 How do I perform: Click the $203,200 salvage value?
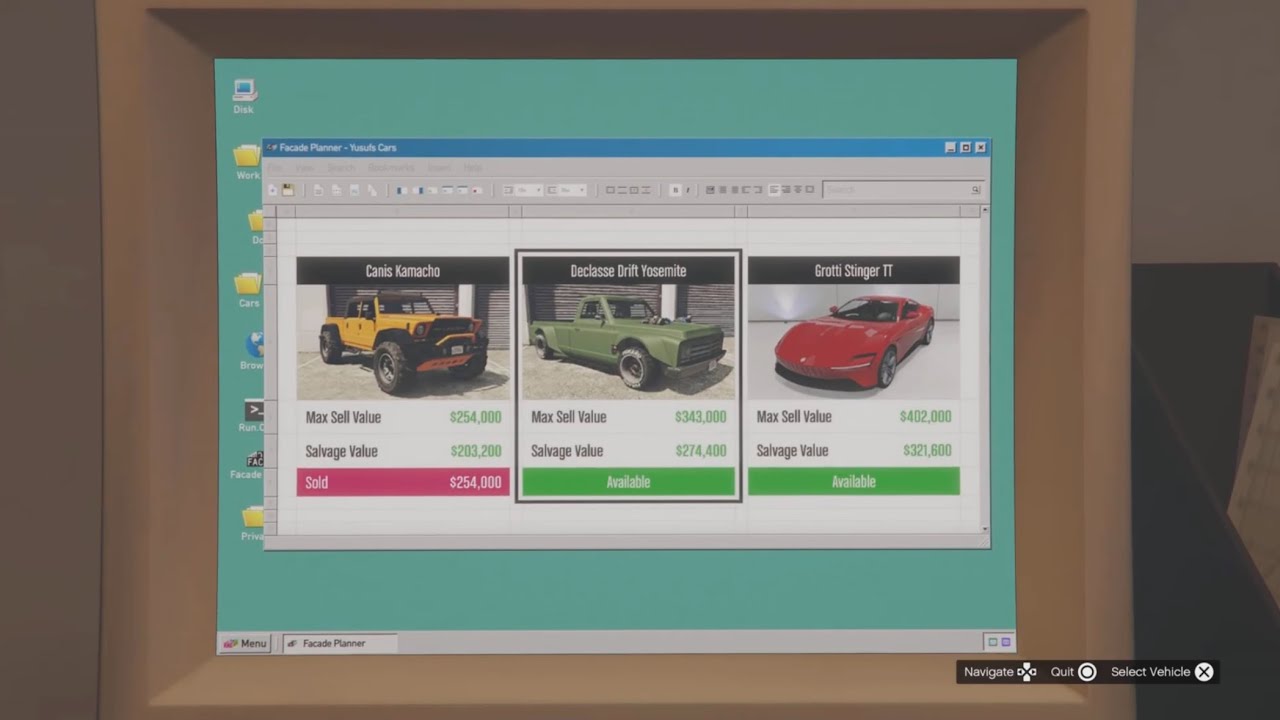[x=475, y=451]
